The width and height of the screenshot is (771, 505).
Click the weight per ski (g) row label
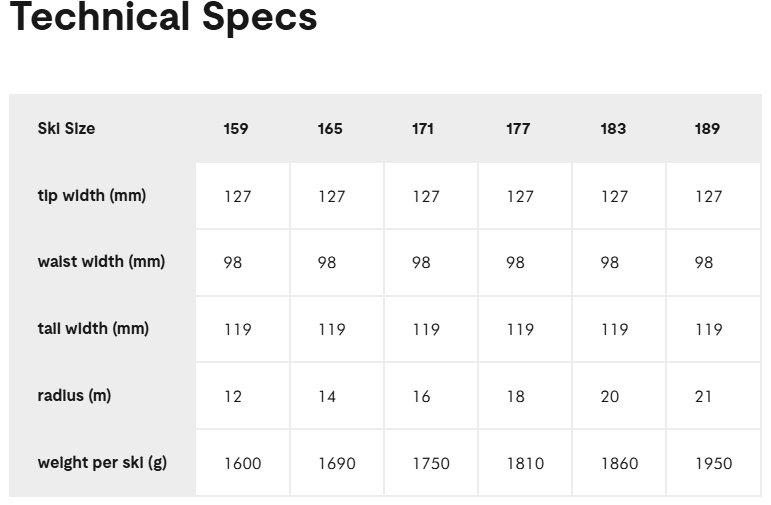click(102, 463)
